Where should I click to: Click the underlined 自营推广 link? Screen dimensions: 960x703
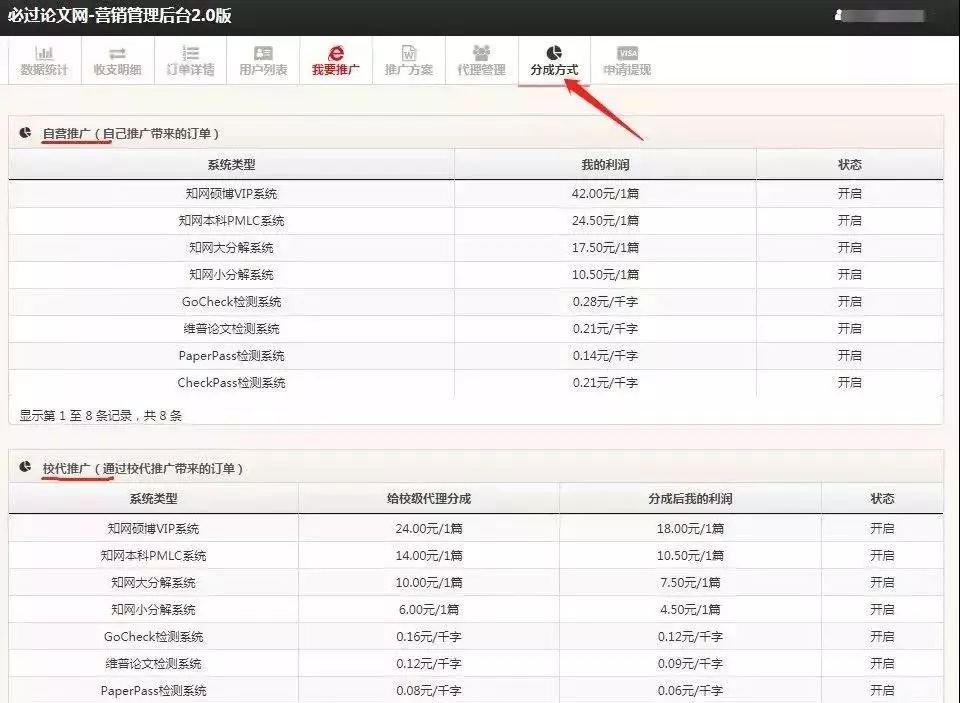pyautogui.click(x=66, y=129)
